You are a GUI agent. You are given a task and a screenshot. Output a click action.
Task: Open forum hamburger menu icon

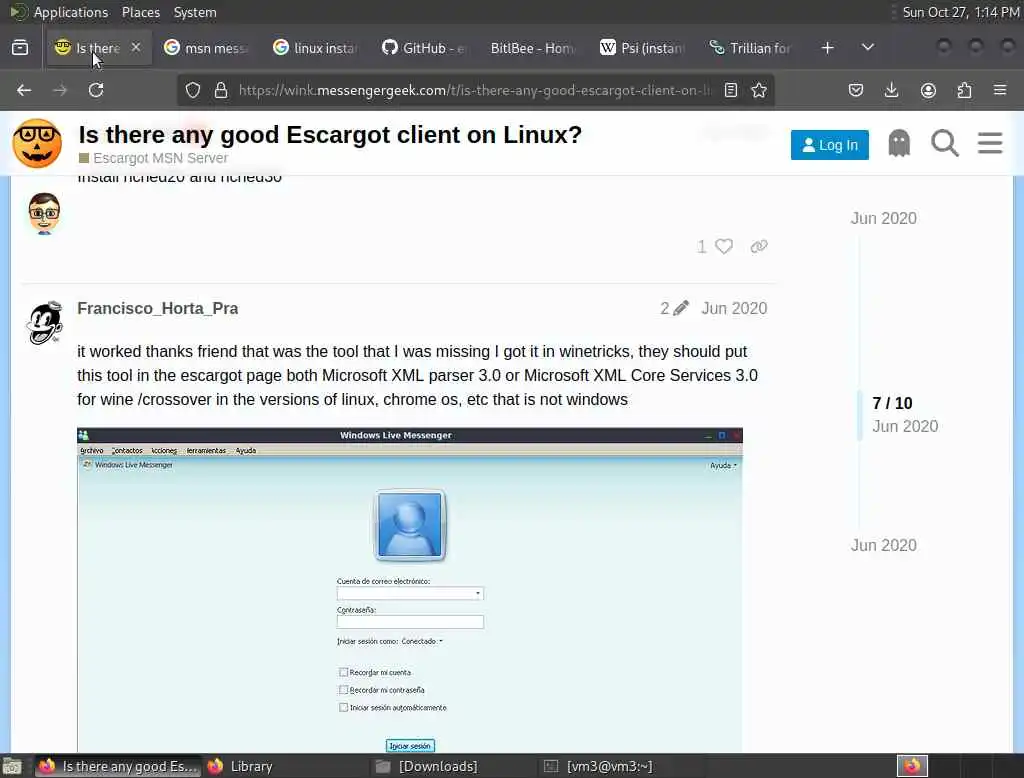pyautogui.click(x=990, y=142)
